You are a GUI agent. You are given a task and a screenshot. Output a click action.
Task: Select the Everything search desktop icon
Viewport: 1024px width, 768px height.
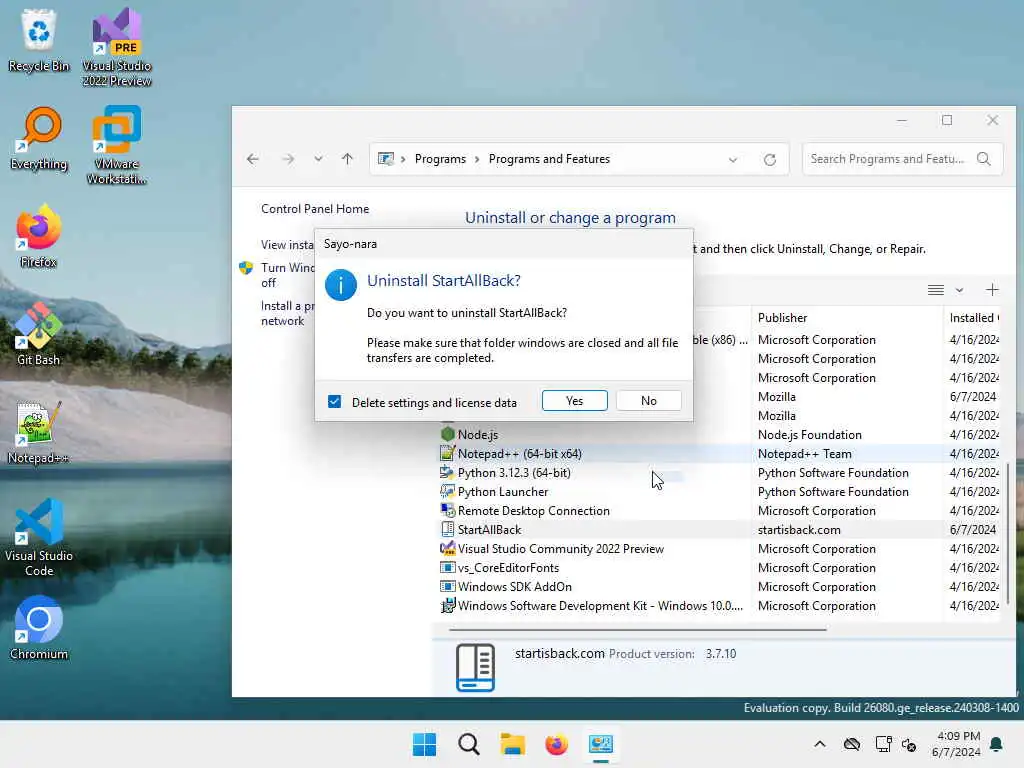click(39, 139)
